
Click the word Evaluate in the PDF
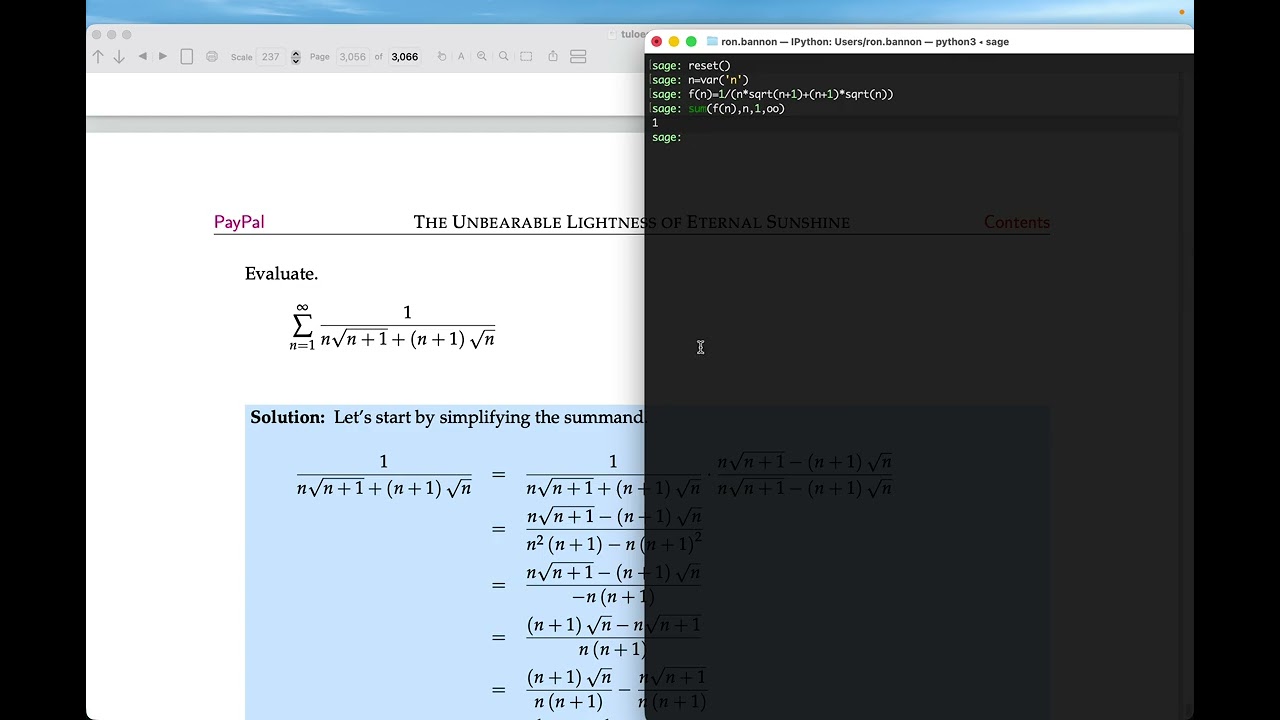pyautogui.click(x=281, y=273)
